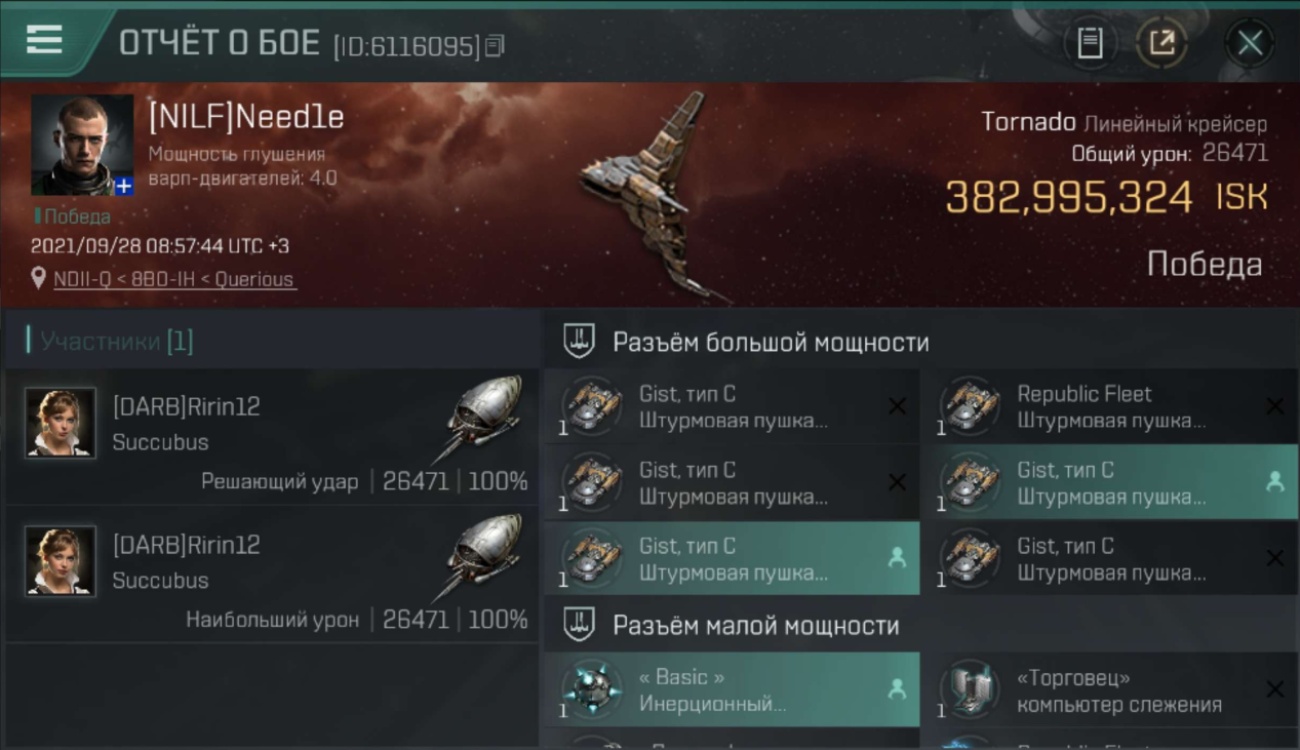1300x750 pixels.
Task: Click the share export icon
Action: [1162, 43]
